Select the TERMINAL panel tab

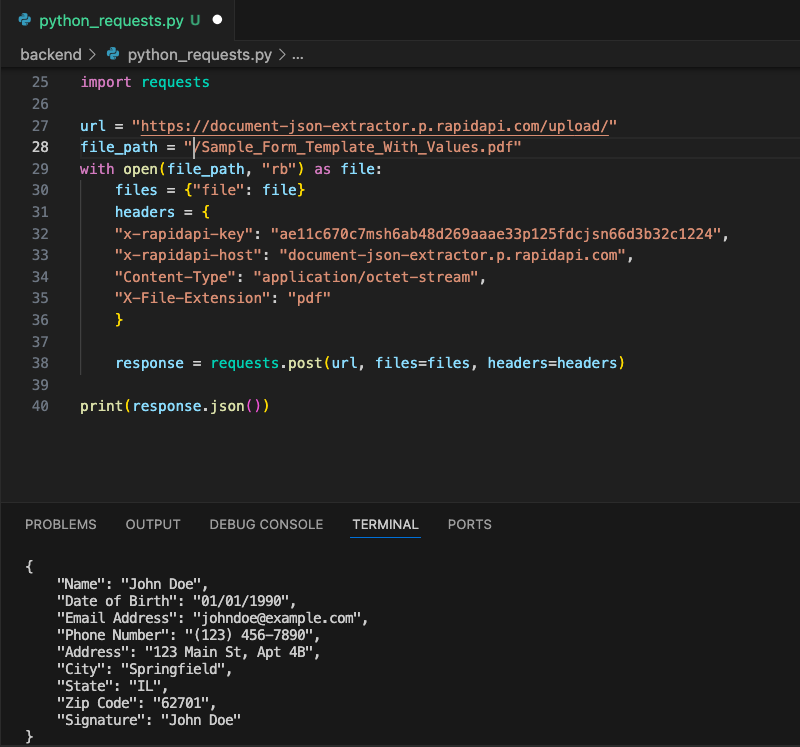[385, 524]
